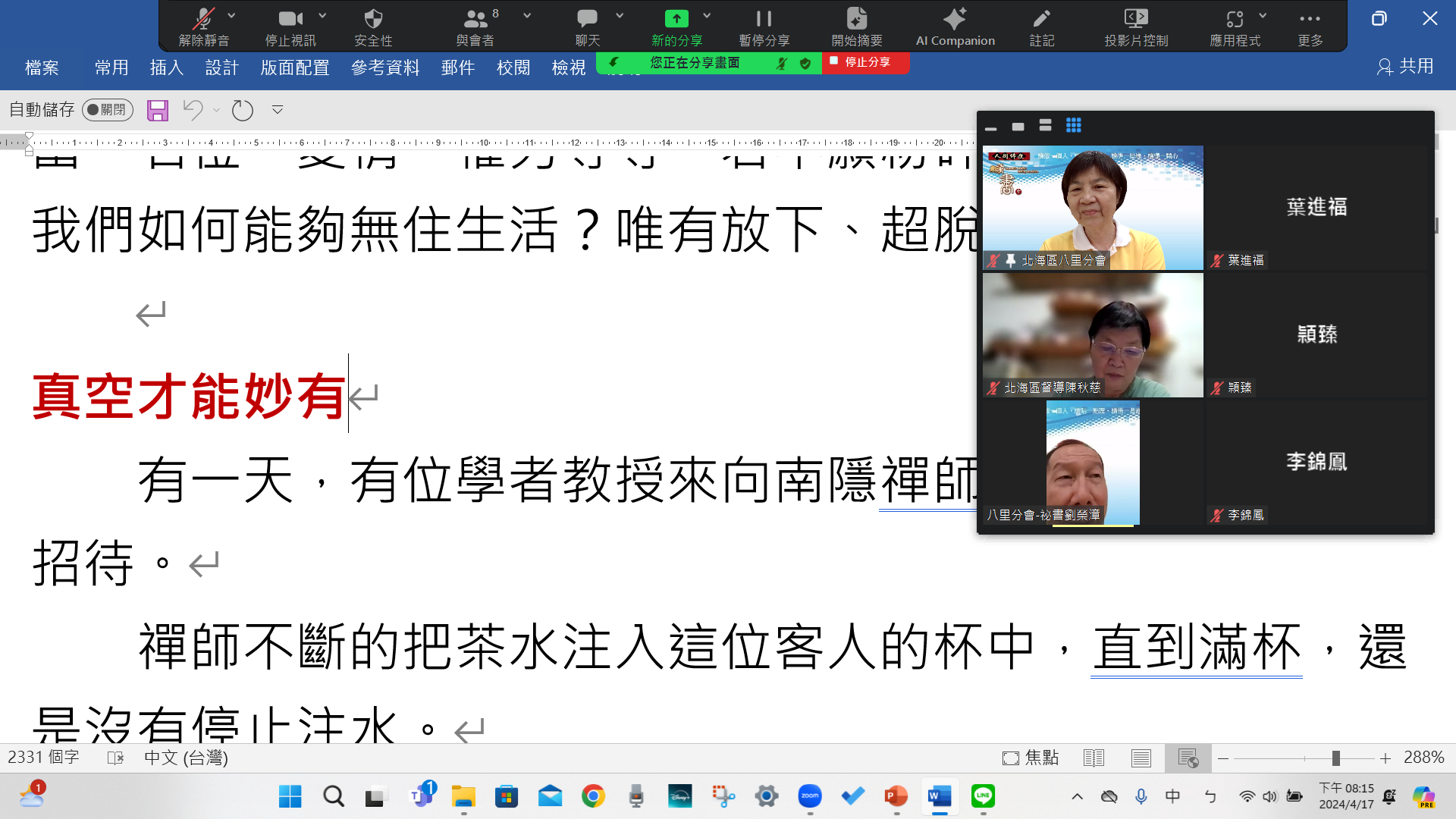Click the 288% zoom level
The height and width of the screenshot is (819, 1456).
[x=1423, y=757]
